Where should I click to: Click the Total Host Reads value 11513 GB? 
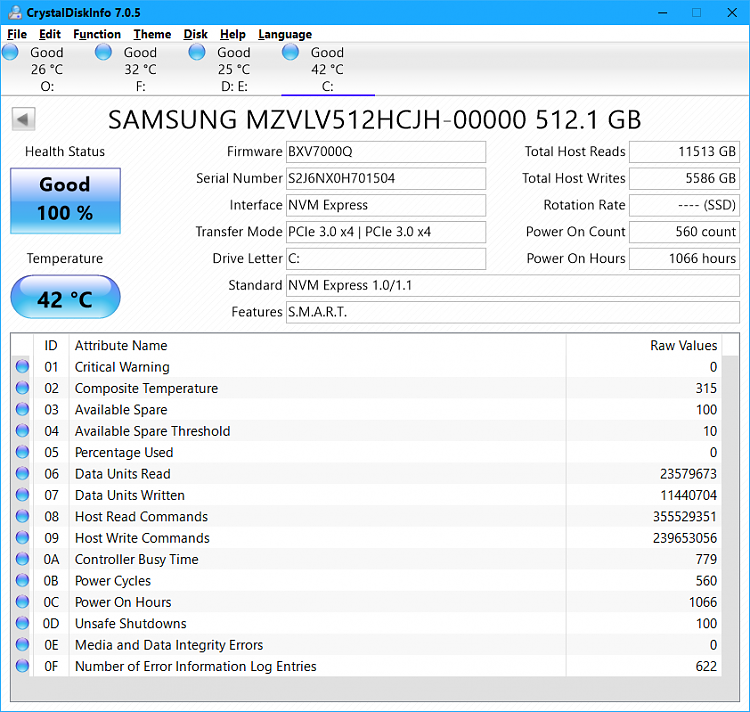click(684, 152)
